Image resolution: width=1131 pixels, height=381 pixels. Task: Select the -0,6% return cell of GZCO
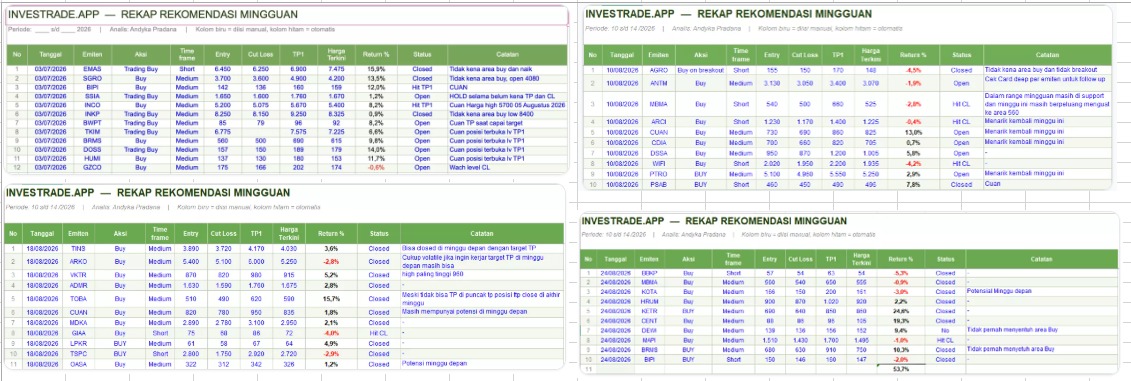pos(377,167)
